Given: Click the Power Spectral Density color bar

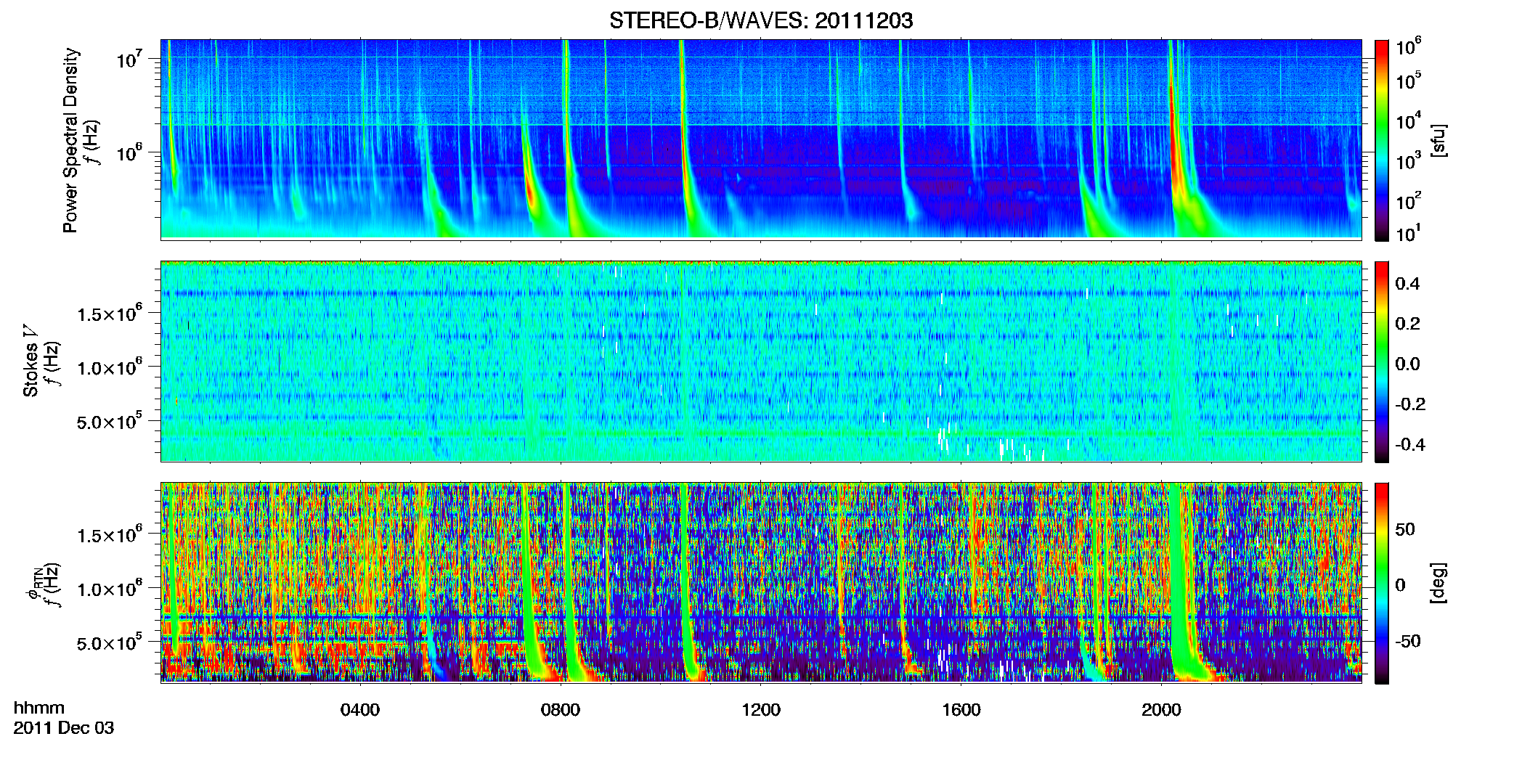Looking at the screenshot, I should [x=1381, y=140].
